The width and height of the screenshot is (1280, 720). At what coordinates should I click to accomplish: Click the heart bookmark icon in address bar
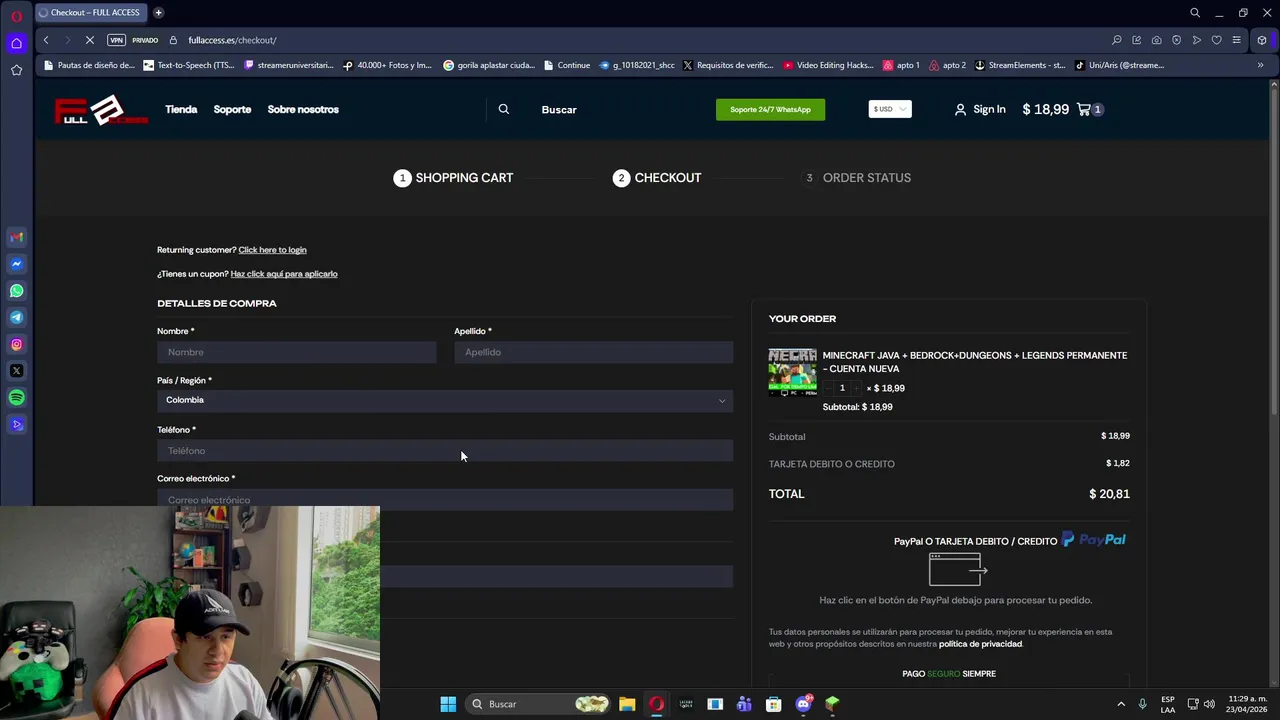coord(1216,40)
